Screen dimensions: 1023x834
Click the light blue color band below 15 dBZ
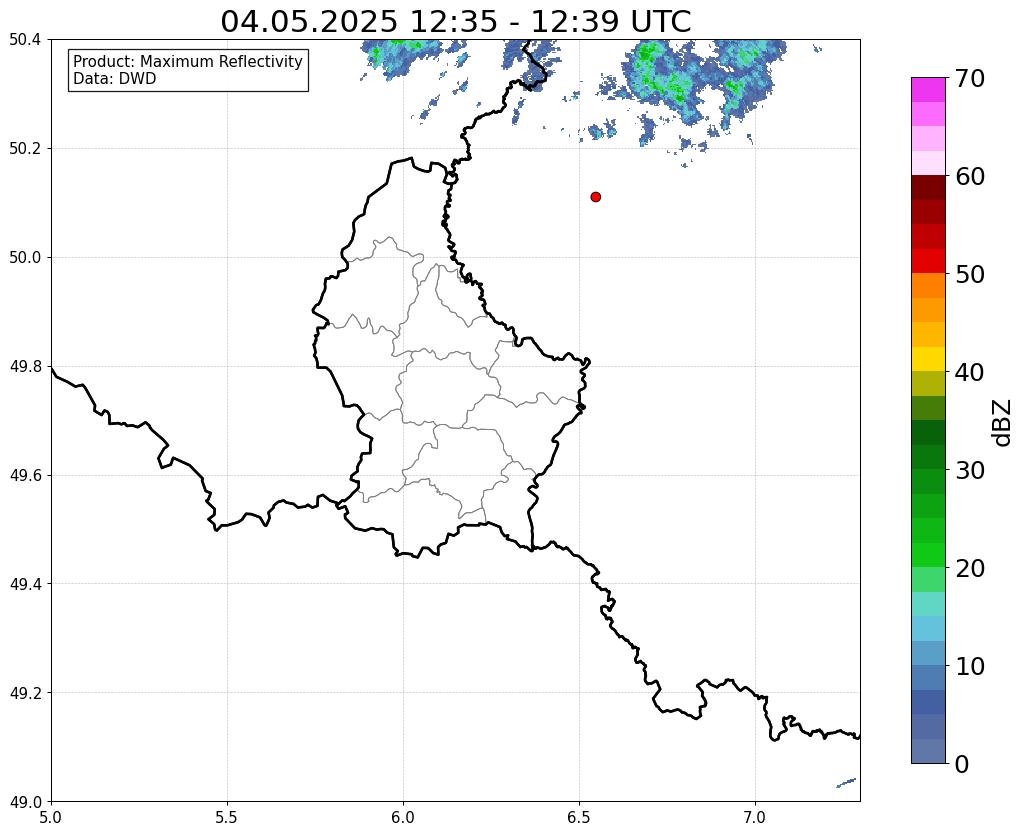pos(928,628)
